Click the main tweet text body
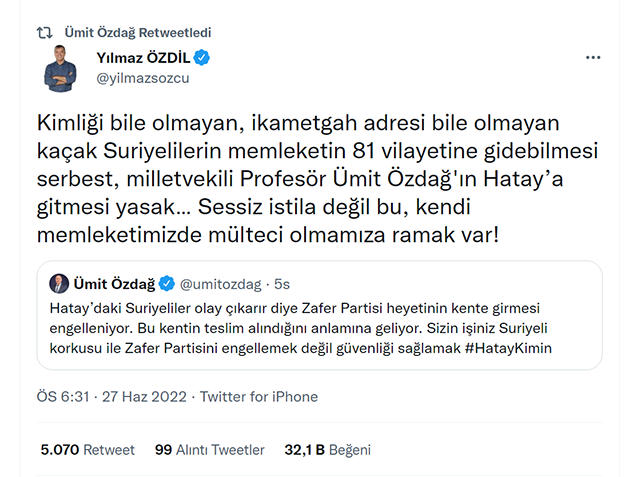Image resolution: width=641 pixels, height=477 pixels. (x=318, y=179)
